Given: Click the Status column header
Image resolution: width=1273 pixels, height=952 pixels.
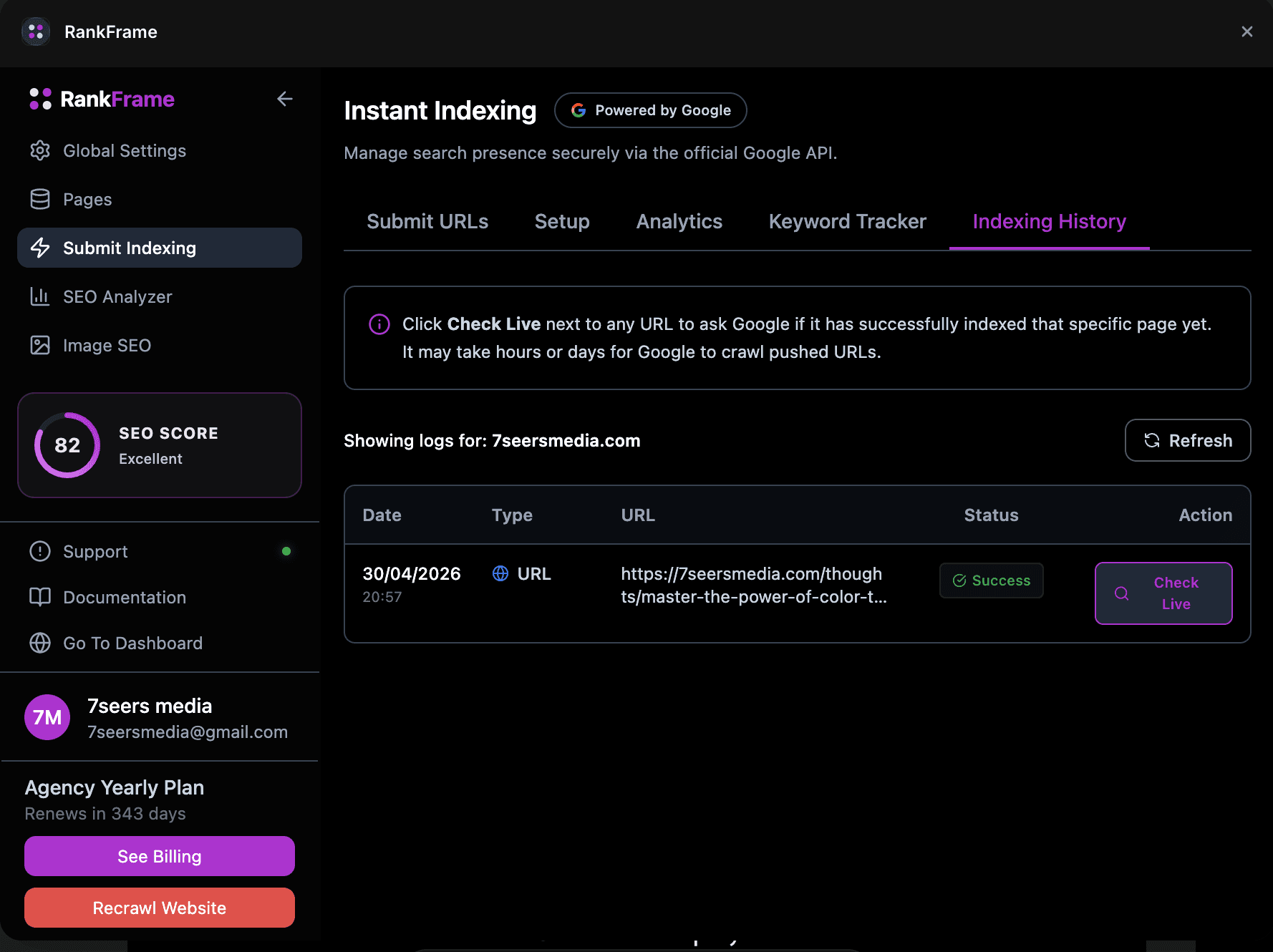Looking at the screenshot, I should 992,515.
